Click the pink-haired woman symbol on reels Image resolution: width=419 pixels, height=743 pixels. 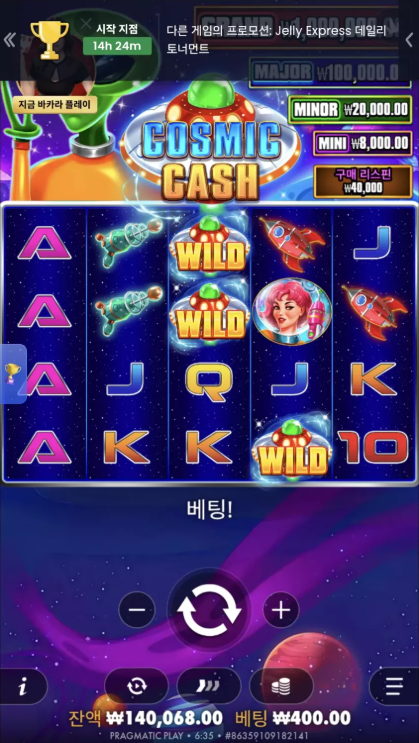[292, 311]
